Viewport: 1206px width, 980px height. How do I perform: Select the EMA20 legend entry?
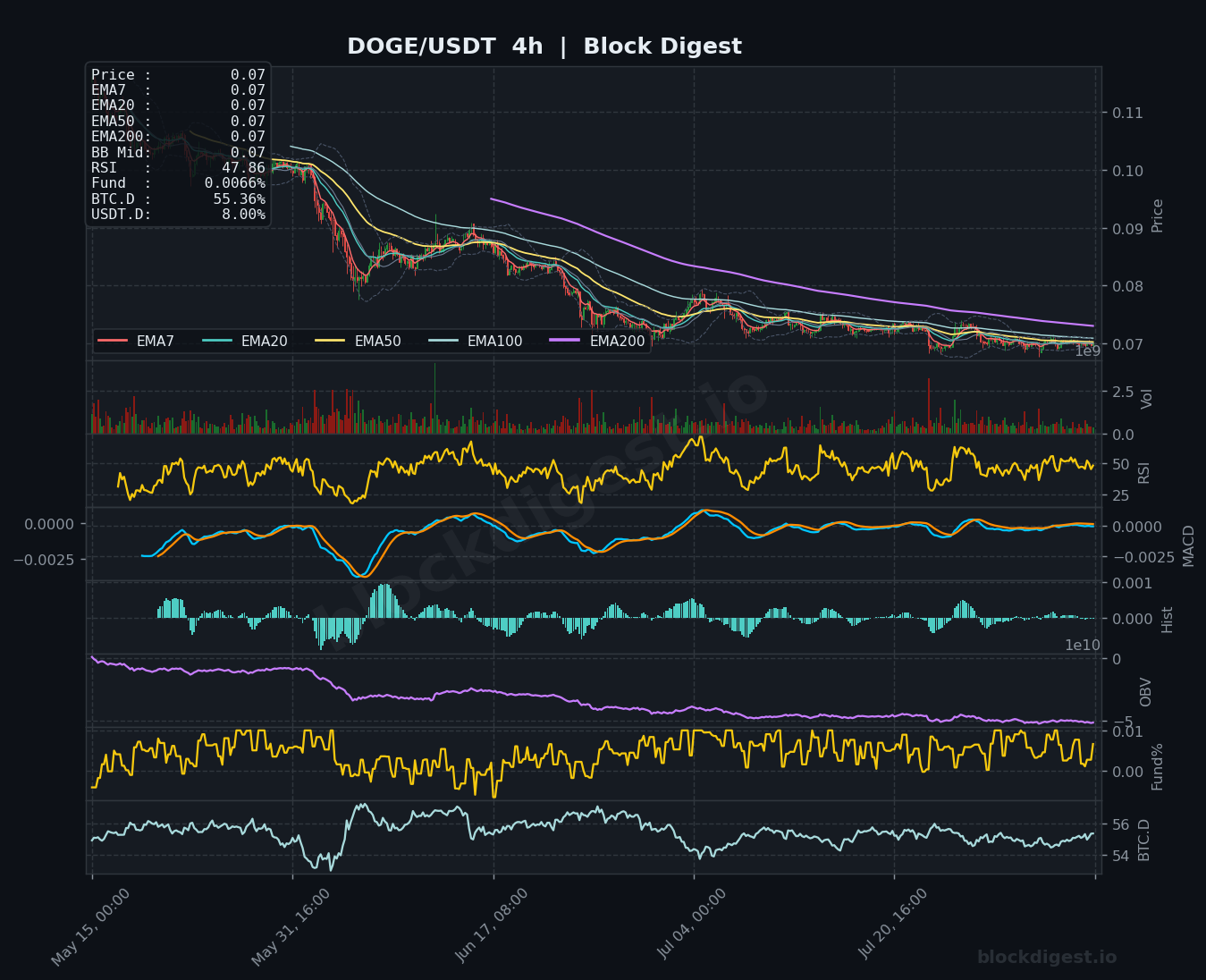245,341
